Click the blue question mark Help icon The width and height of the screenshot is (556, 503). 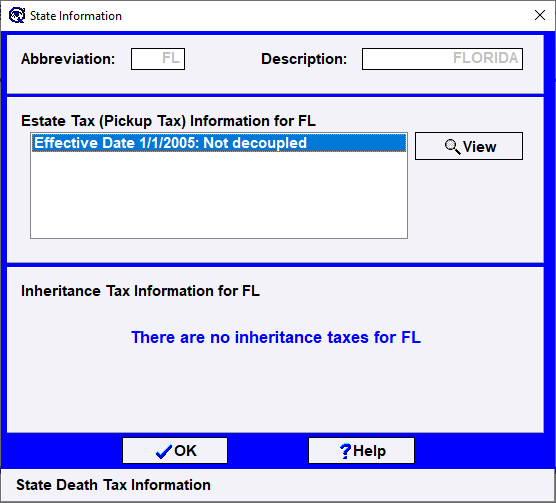(345, 451)
